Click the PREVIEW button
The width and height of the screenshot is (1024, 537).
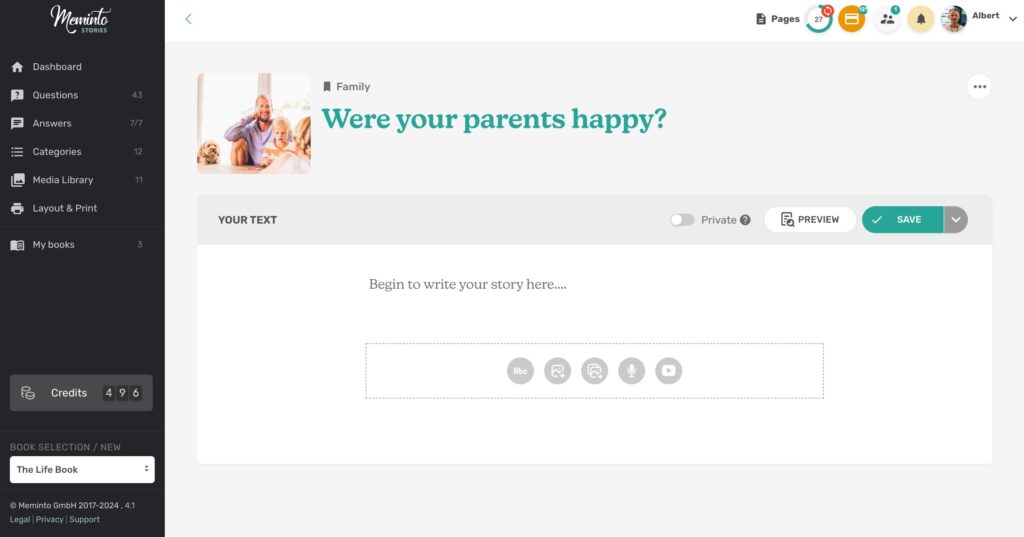pyautogui.click(x=810, y=220)
